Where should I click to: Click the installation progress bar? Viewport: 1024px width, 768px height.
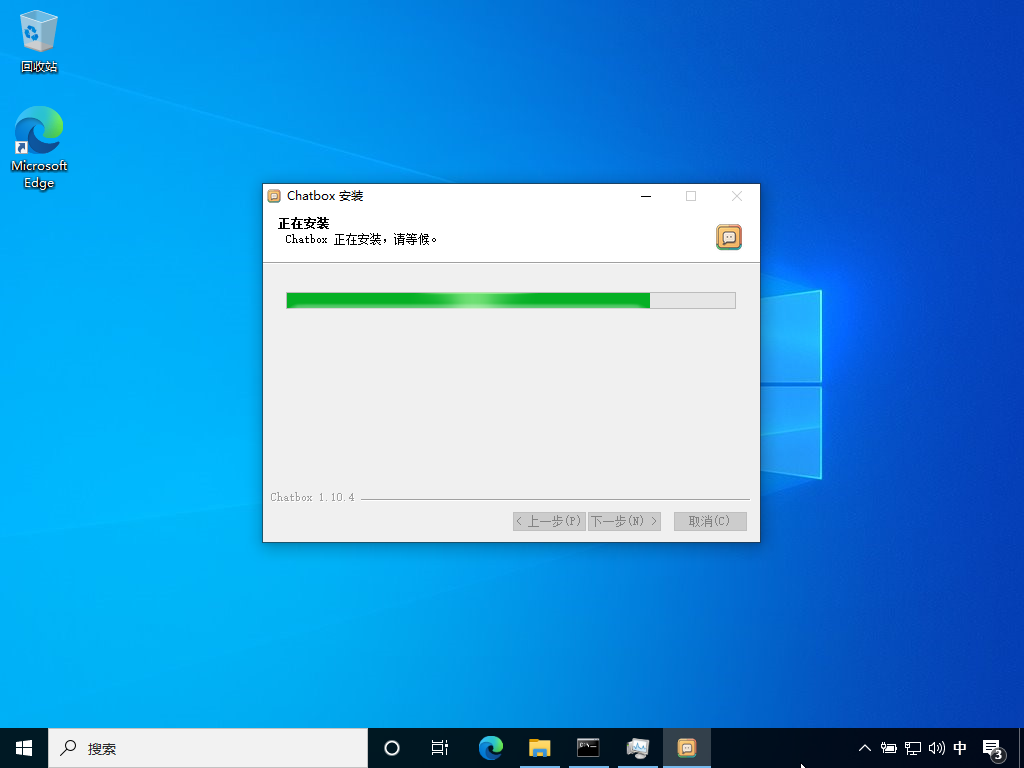(x=511, y=300)
